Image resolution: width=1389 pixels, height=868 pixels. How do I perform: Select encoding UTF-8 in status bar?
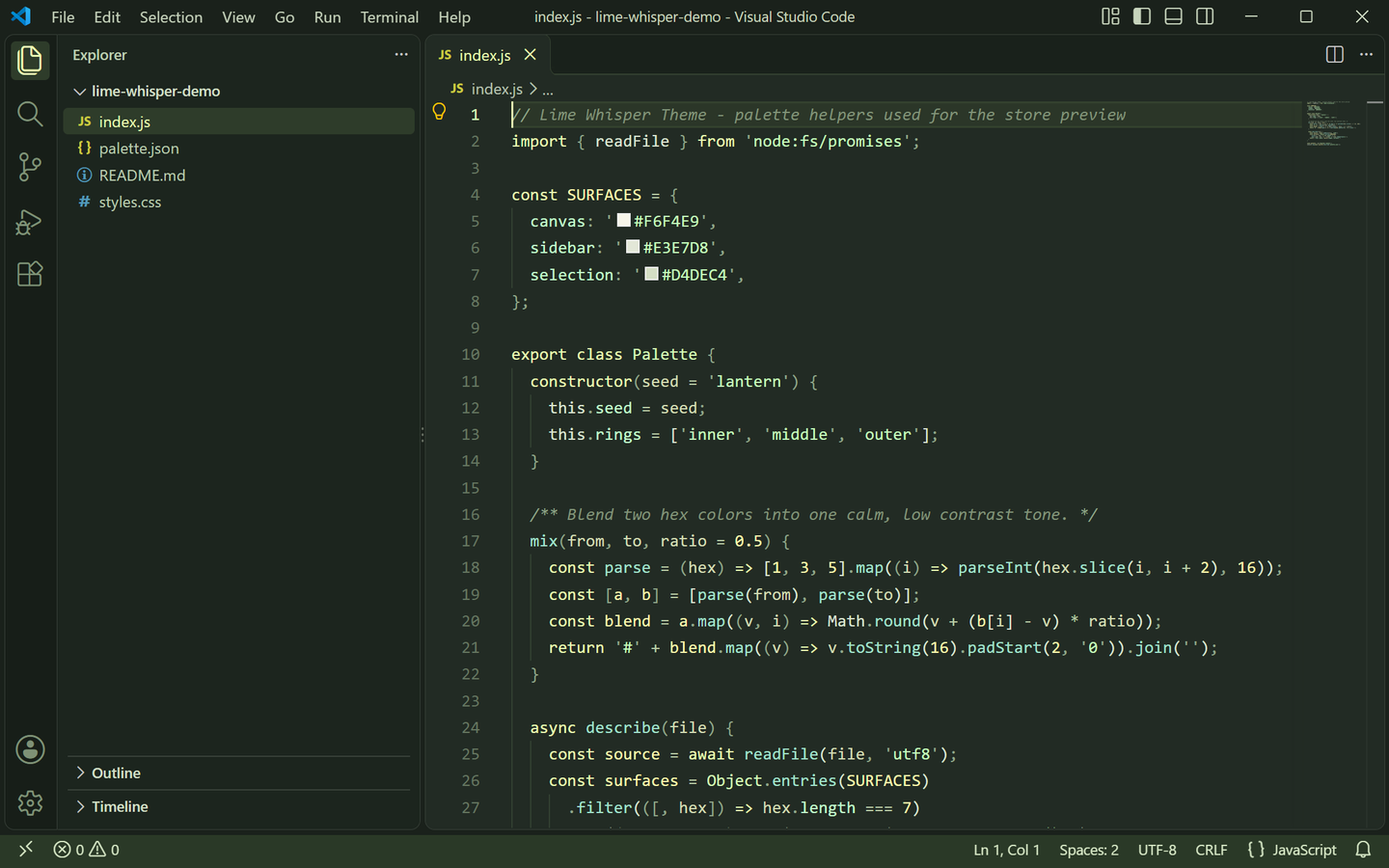click(x=1157, y=850)
